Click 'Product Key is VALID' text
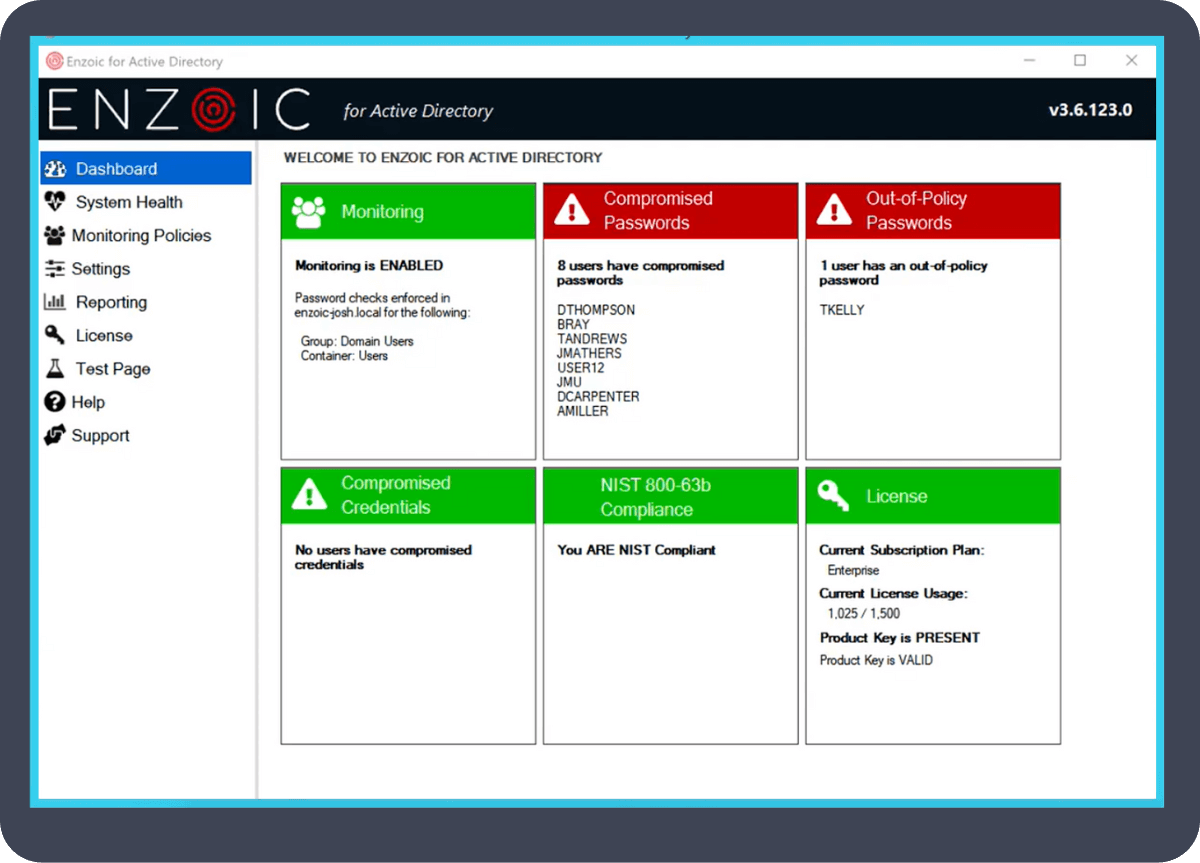This screenshot has width=1200, height=863. 876,660
